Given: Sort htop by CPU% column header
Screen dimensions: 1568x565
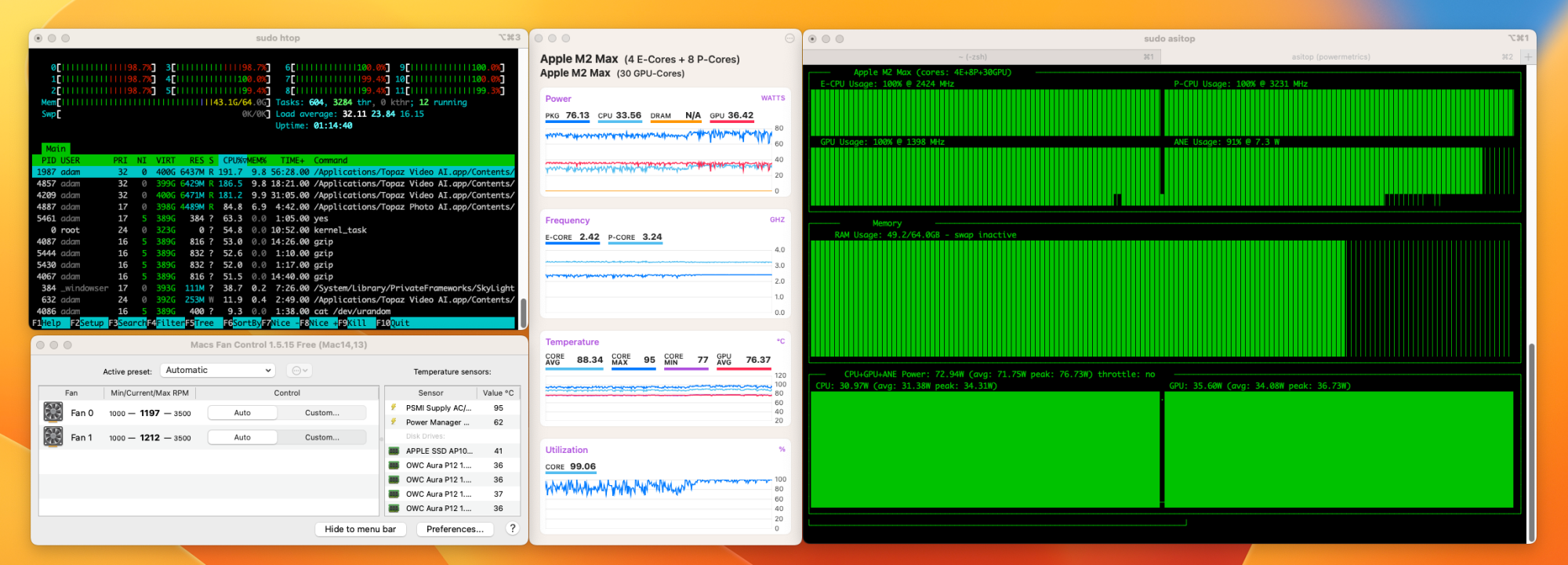Looking at the screenshot, I should [x=233, y=160].
